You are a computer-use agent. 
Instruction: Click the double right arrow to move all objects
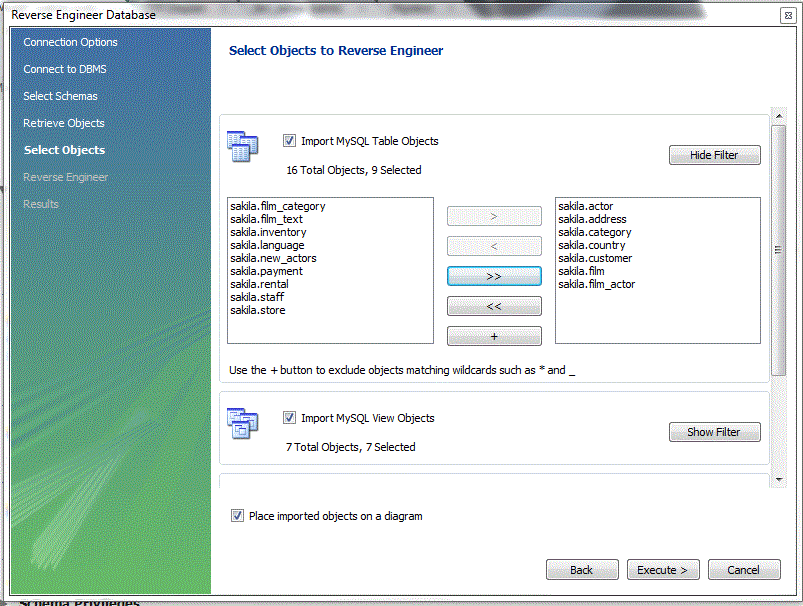coord(494,275)
